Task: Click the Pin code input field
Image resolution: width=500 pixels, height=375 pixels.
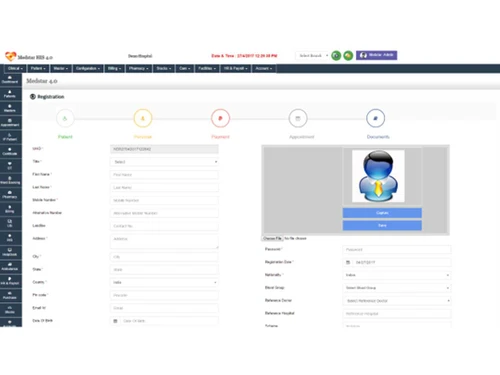Action: click(164, 295)
